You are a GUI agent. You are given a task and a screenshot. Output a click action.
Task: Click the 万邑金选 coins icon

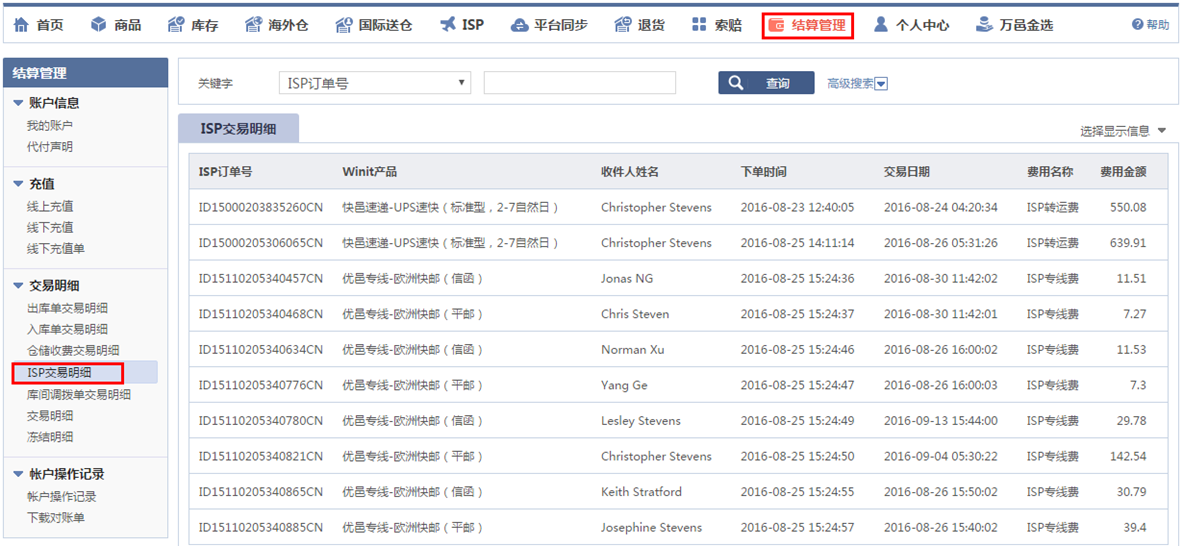coord(984,25)
